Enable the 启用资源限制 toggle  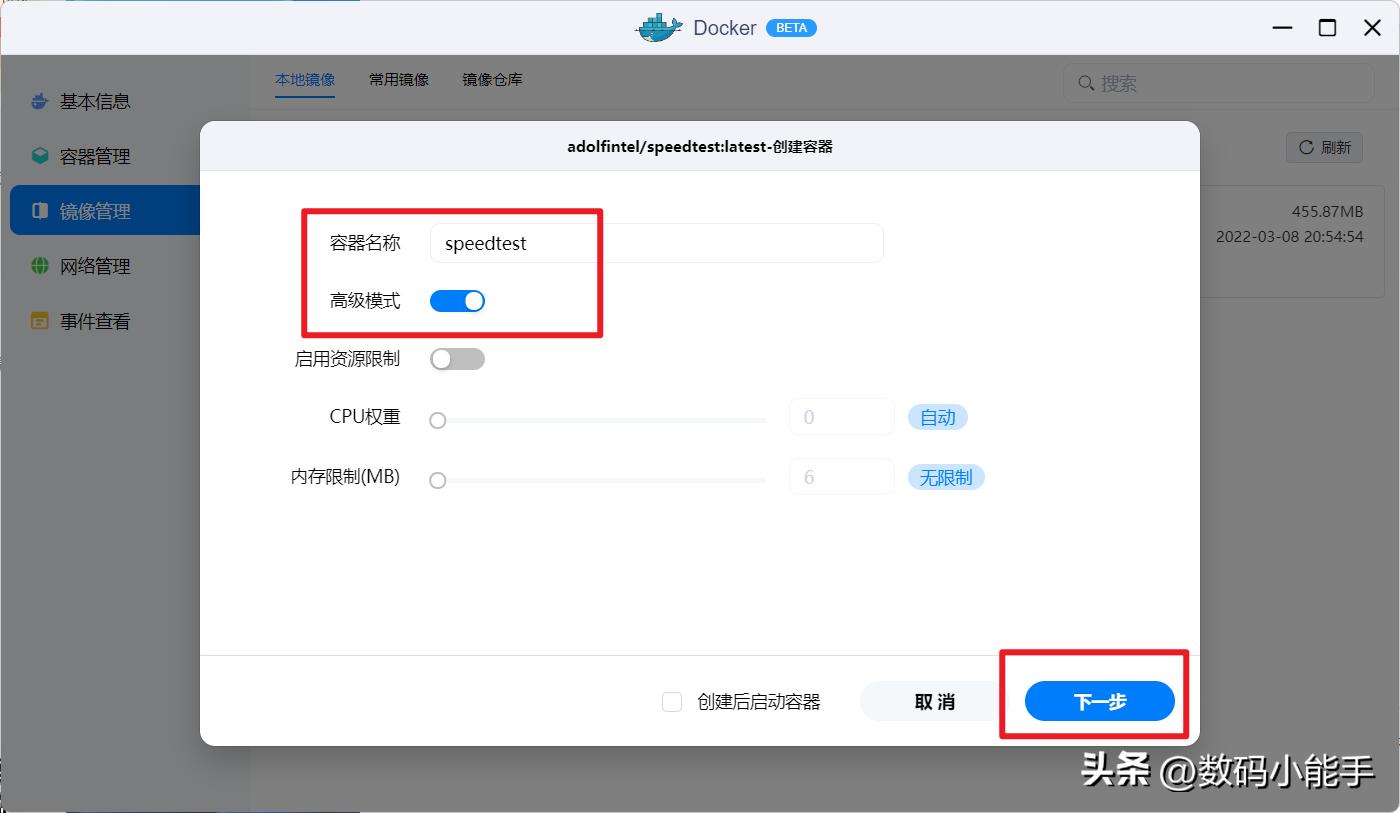click(457, 358)
